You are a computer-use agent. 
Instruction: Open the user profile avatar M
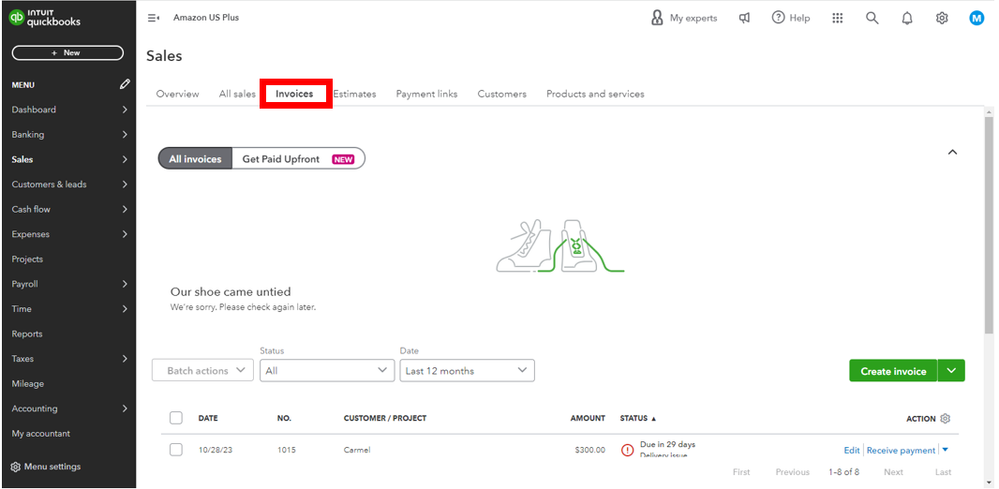coord(977,18)
